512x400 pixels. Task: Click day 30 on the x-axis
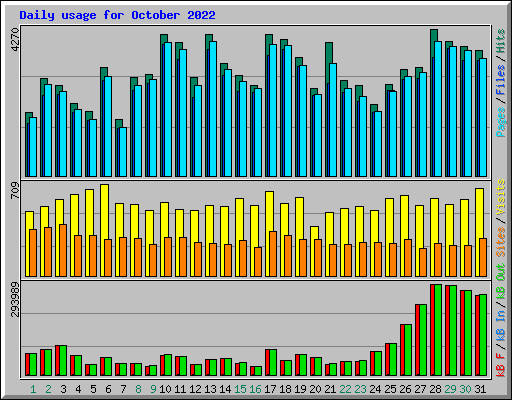tap(465, 389)
